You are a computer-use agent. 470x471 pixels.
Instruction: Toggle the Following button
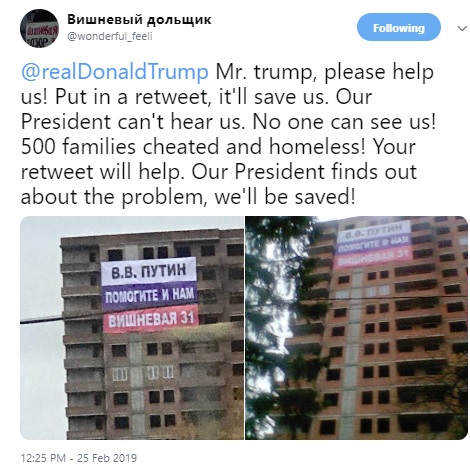pyautogui.click(x=399, y=27)
